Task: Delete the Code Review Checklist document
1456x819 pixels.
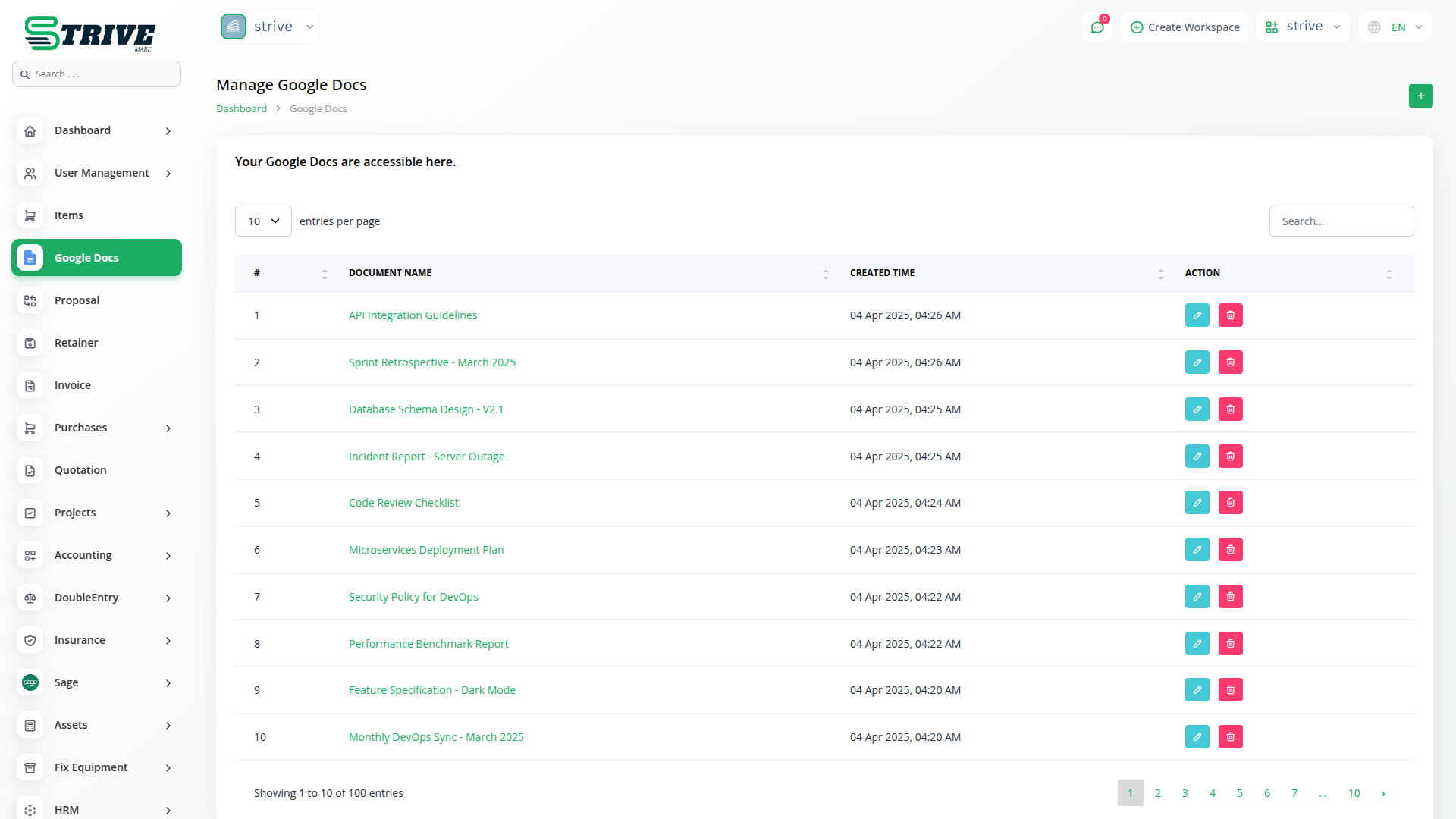Action: coord(1230,503)
